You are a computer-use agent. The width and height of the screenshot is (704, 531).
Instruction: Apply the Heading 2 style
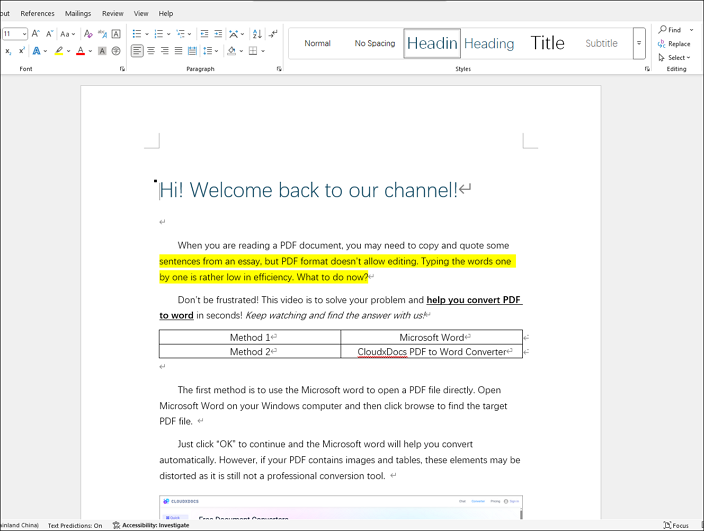[489, 43]
